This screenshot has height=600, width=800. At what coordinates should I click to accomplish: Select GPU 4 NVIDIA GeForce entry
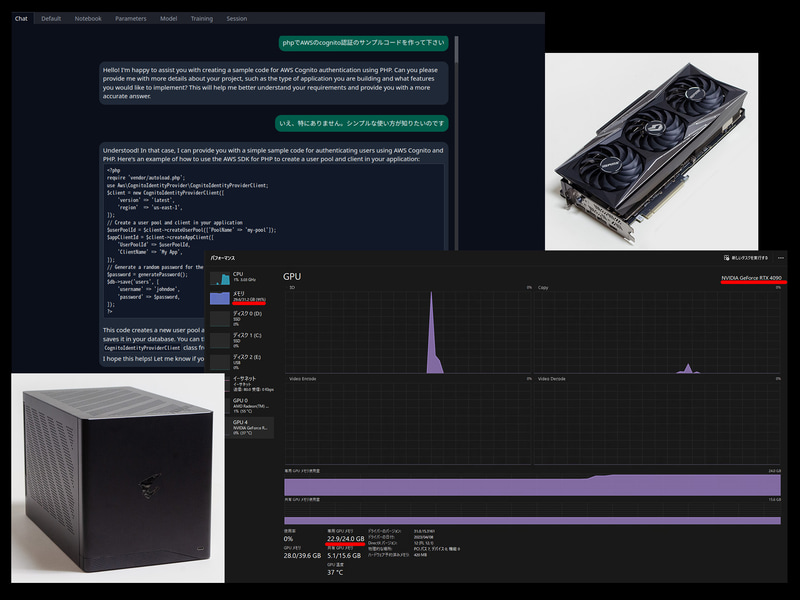point(250,427)
